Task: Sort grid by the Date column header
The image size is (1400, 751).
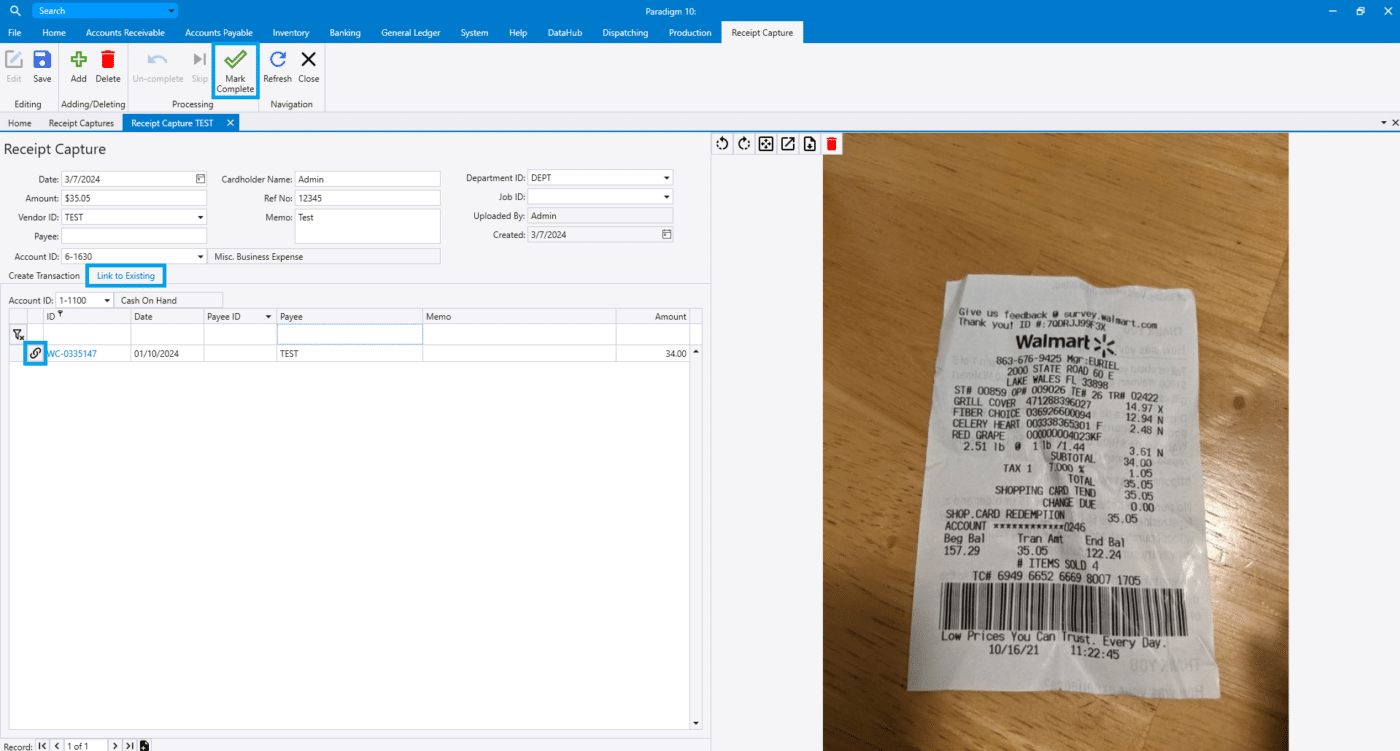Action: (x=167, y=316)
